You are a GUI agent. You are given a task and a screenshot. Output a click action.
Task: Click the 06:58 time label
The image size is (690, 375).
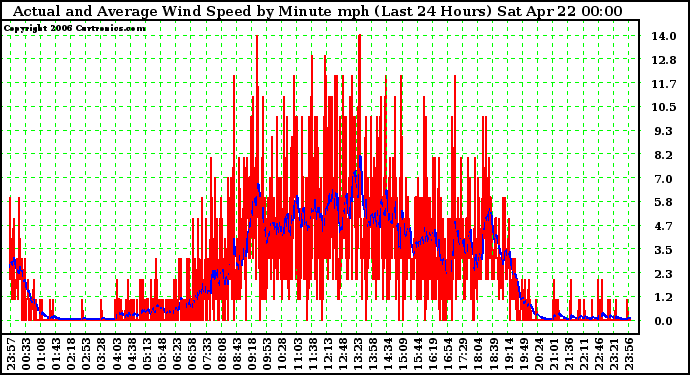click(x=192, y=353)
